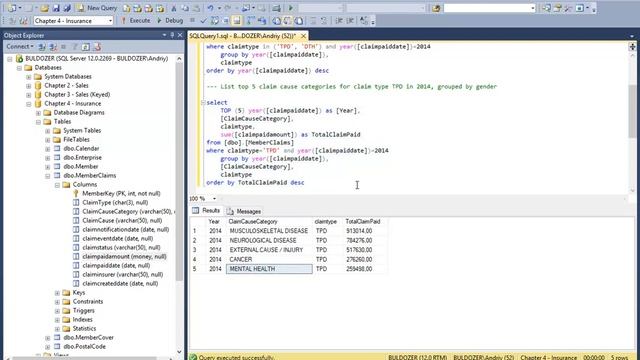This screenshot has width=640, height=360.
Task: Select the dbo.Enterprise table
Action: pyautogui.click(x=82, y=158)
